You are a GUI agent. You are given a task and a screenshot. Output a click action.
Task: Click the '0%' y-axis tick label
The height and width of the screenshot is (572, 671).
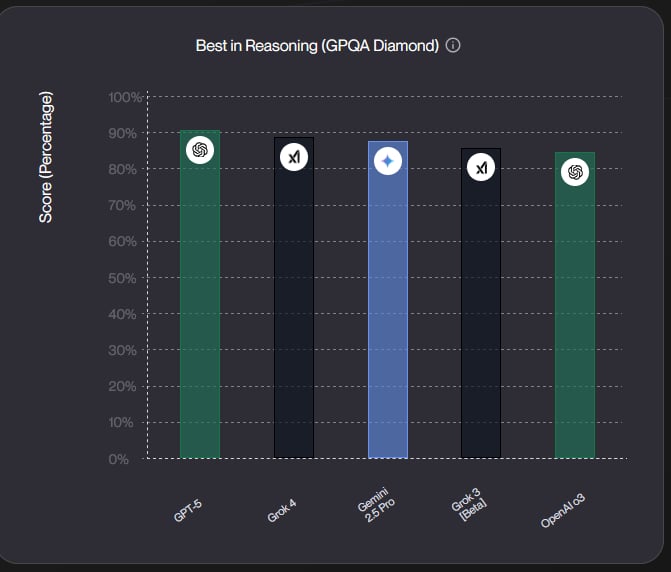(x=119, y=459)
